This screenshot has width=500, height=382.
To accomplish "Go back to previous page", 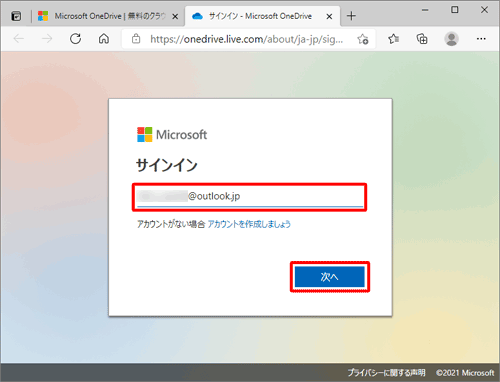I will (19, 39).
